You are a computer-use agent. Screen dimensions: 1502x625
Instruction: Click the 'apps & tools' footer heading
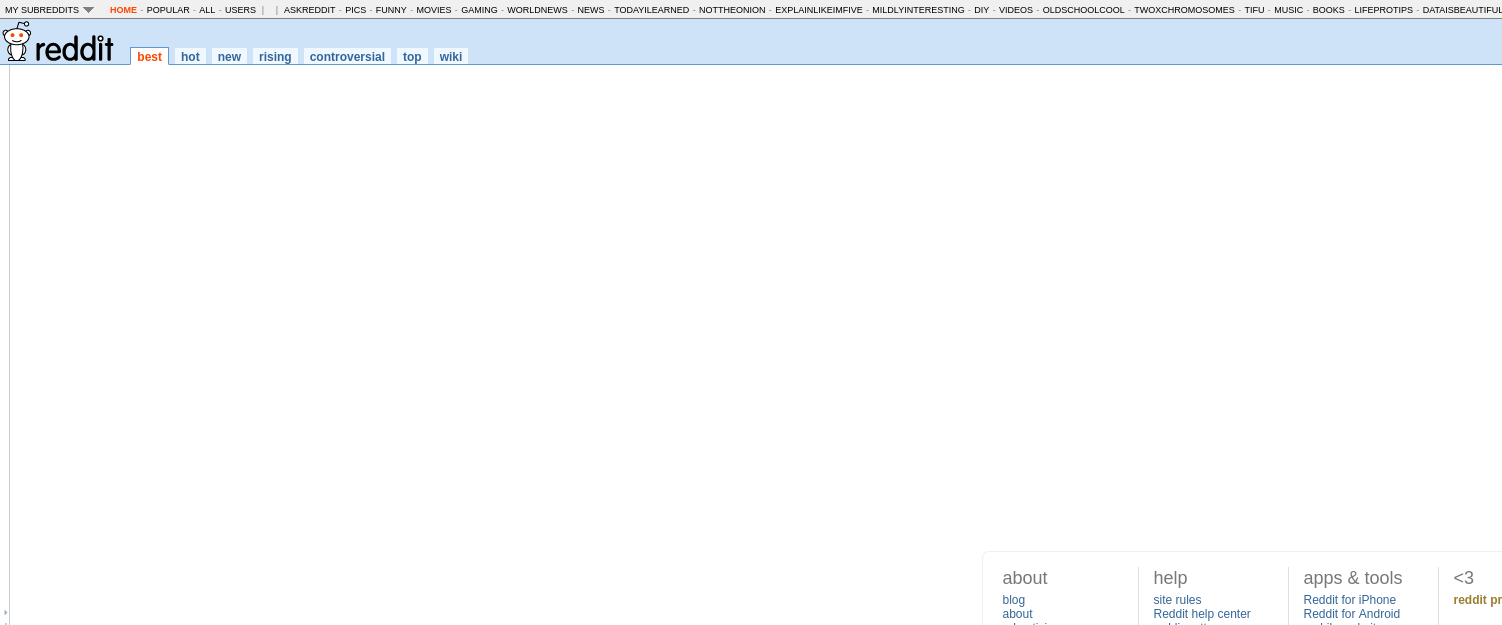point(1353,578)
